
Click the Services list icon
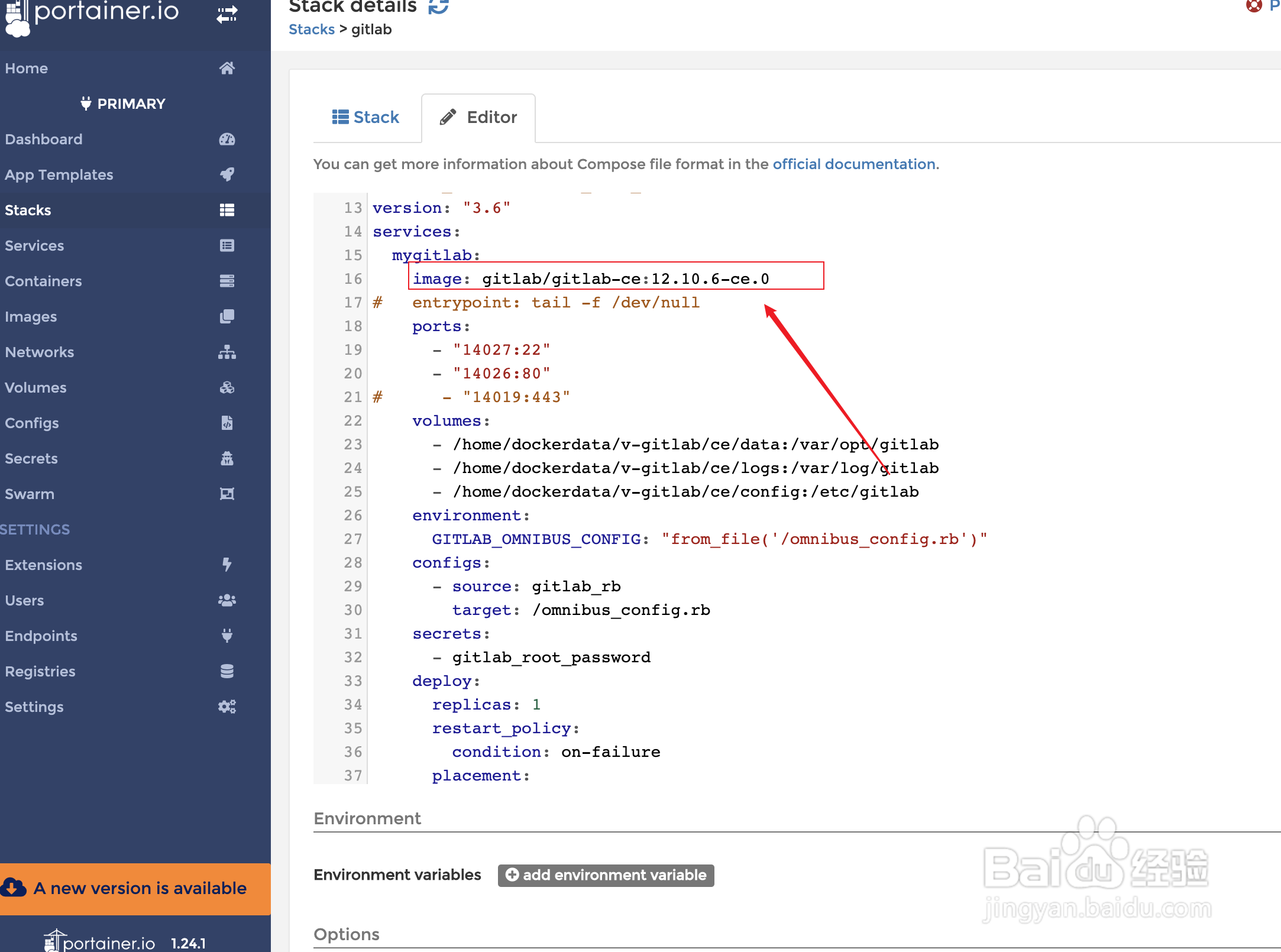coord(227,245)
